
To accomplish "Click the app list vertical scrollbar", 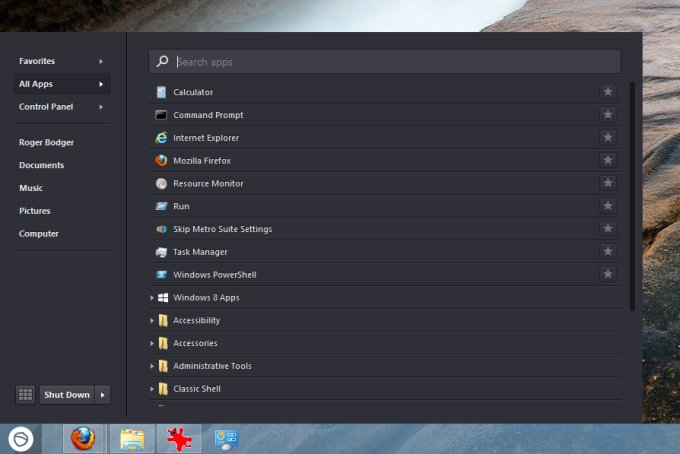I will [632, 196].
